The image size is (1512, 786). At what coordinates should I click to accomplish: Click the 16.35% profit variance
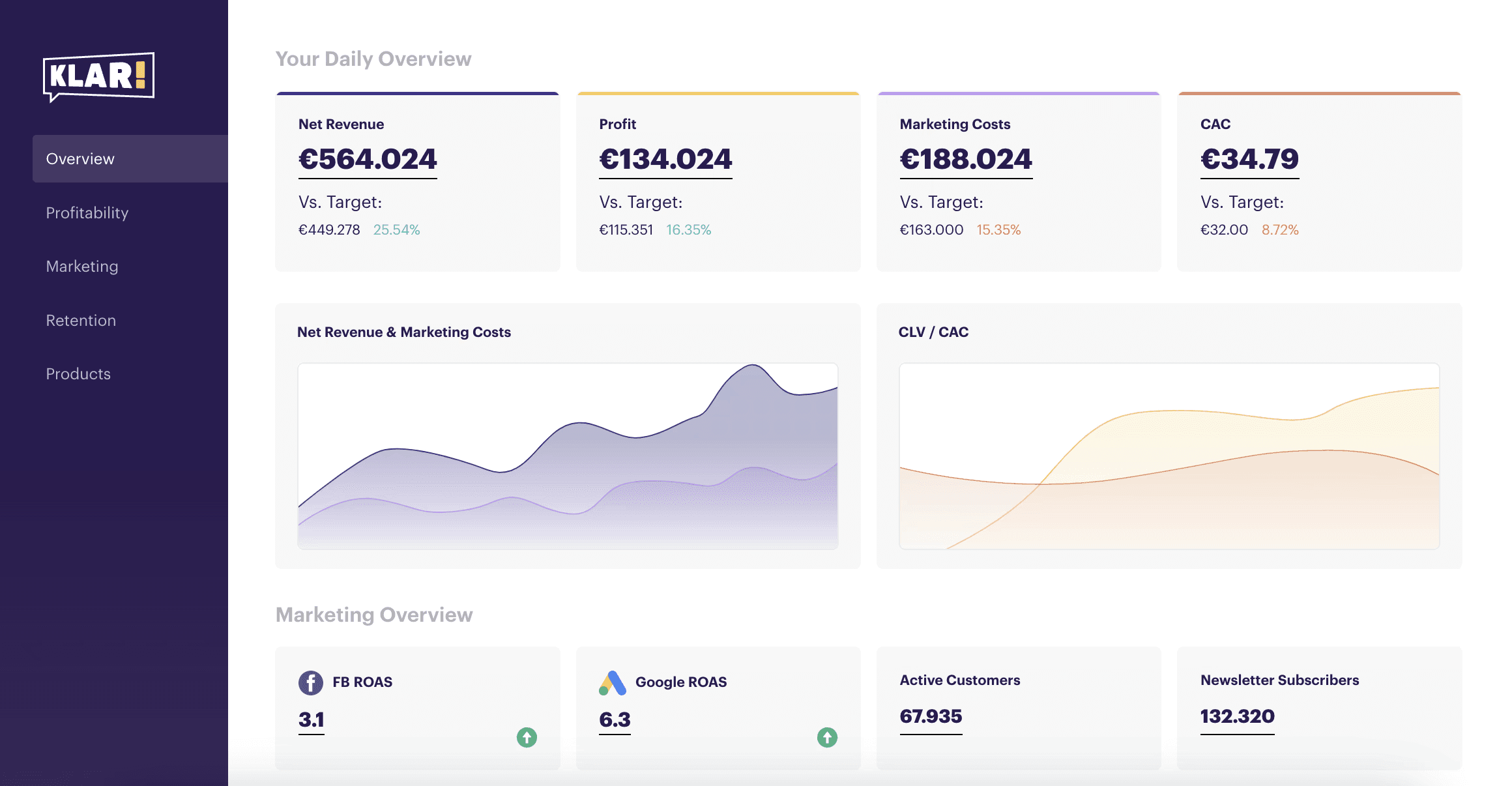click(688, 230)
